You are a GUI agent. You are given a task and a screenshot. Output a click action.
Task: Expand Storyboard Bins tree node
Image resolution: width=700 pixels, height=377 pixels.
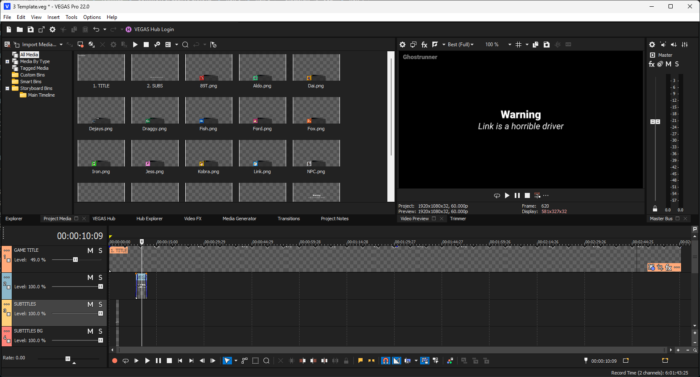(x=7, y=88)
